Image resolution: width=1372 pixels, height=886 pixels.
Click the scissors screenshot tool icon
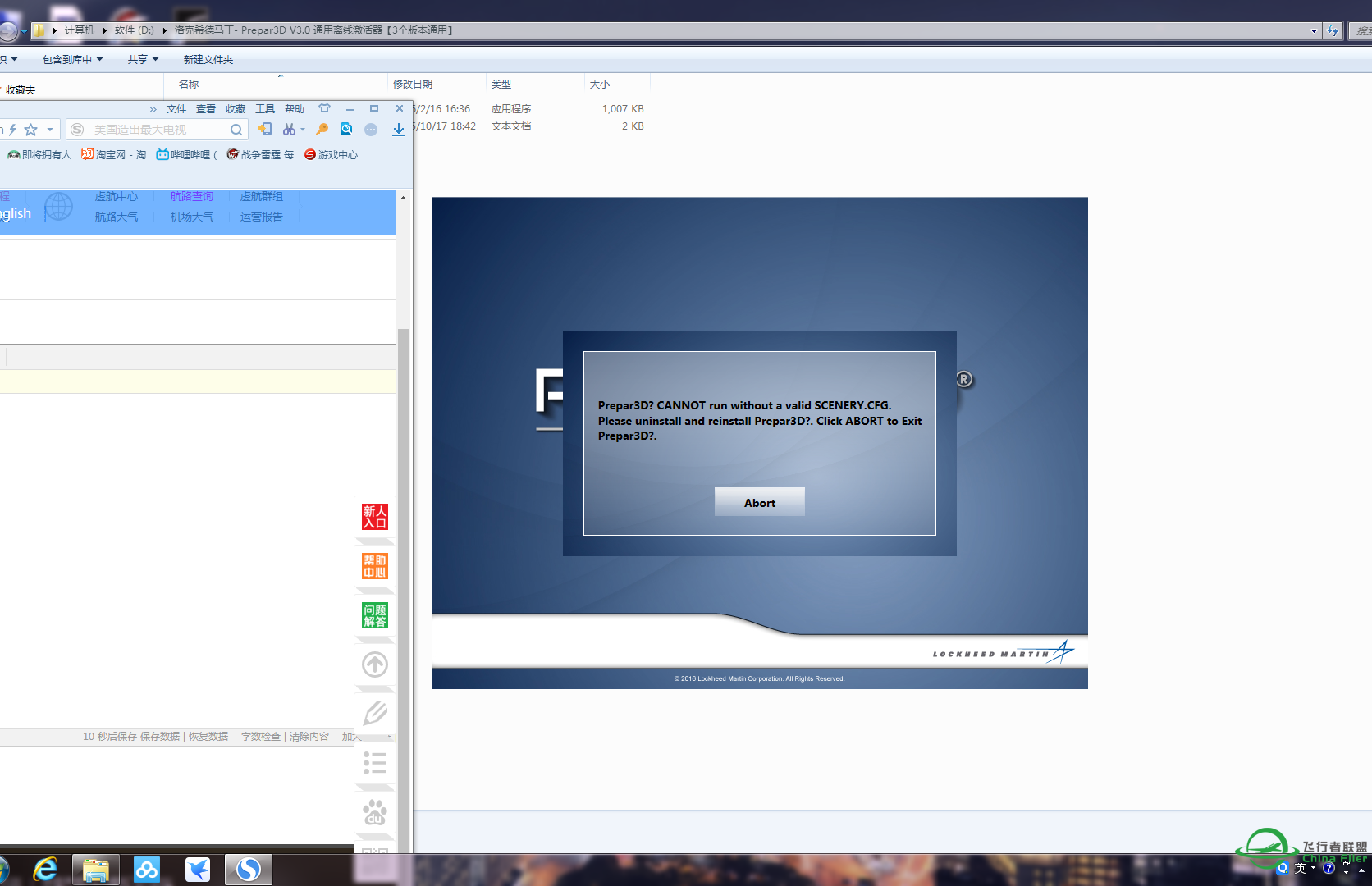pos(289,130)
